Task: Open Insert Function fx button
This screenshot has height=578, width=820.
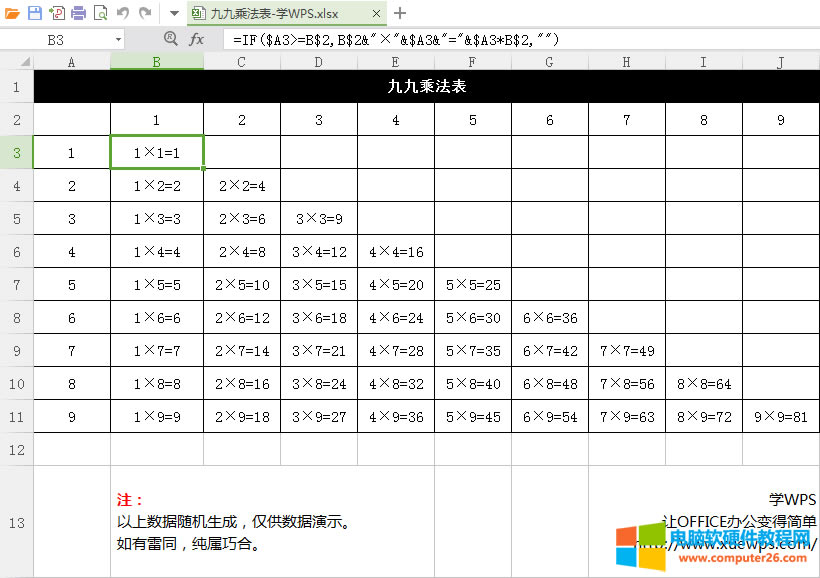Action: [197, 39]
